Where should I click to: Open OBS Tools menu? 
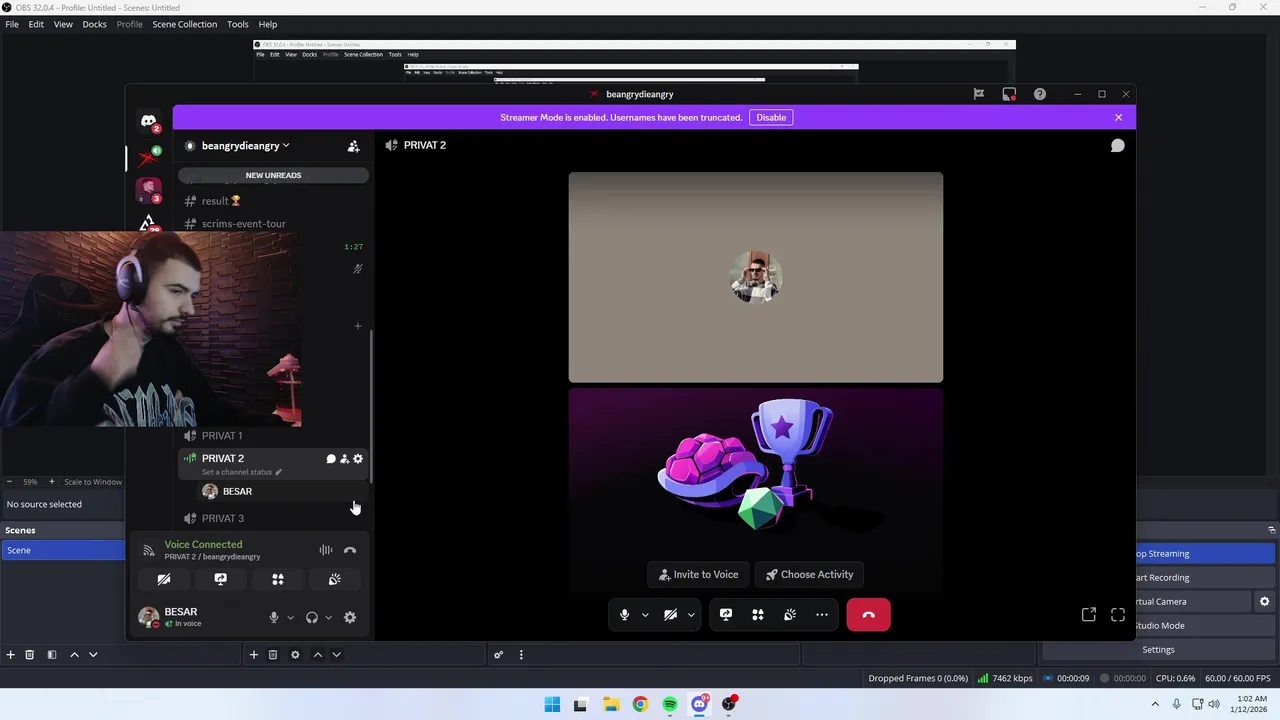click(238, 24)
